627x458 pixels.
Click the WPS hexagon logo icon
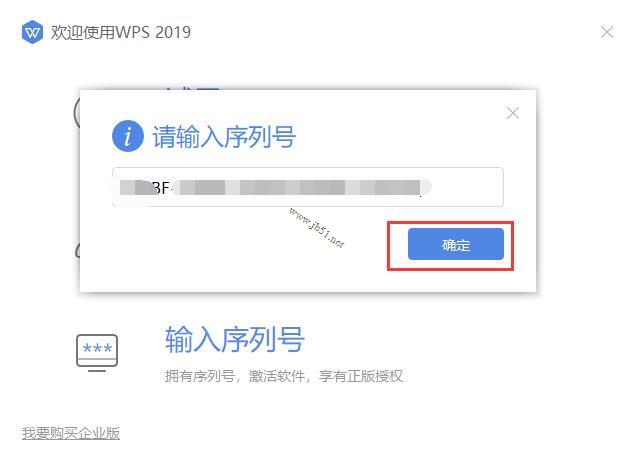(x=32, y=32)
